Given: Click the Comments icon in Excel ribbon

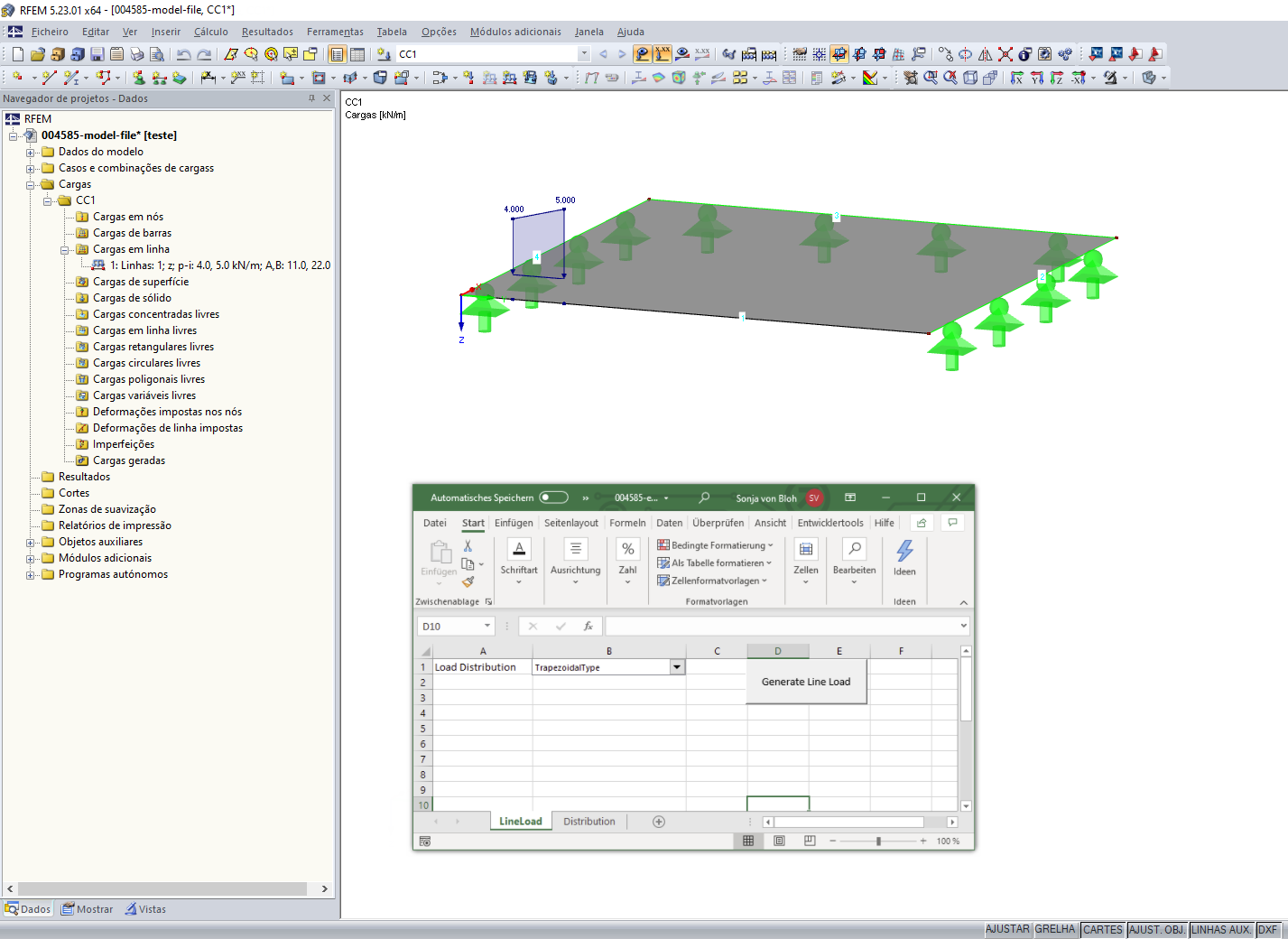Looking at the screenshot, I should [952, 523].
